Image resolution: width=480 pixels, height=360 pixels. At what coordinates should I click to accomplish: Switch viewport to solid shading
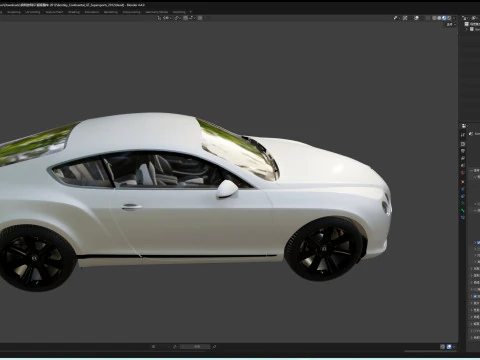coord(439,18)
